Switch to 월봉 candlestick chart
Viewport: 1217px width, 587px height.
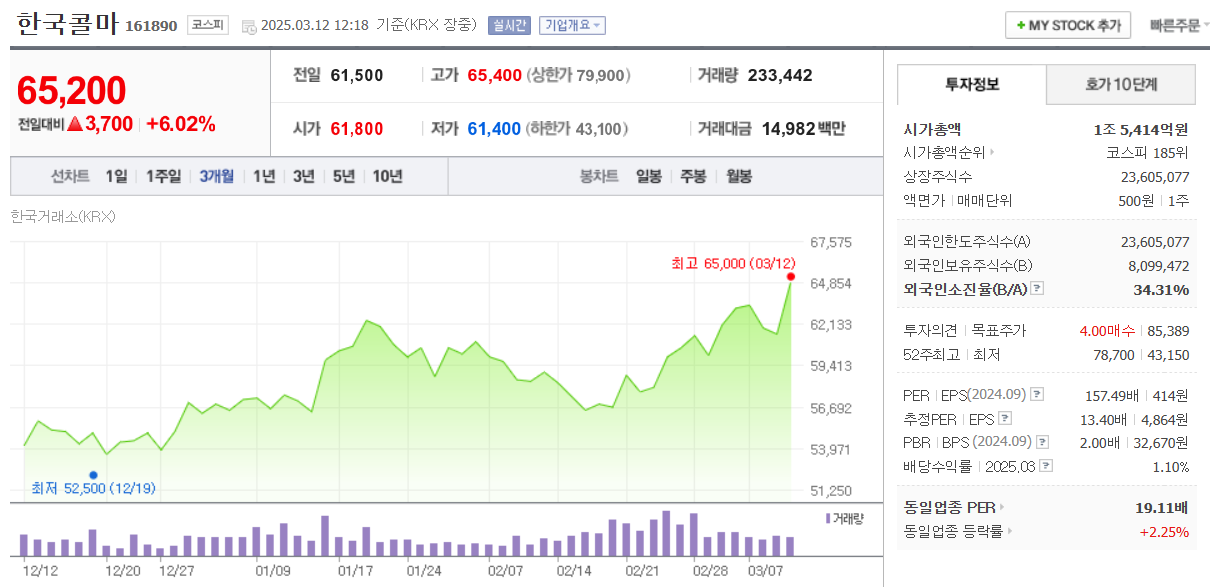(739, 176)
